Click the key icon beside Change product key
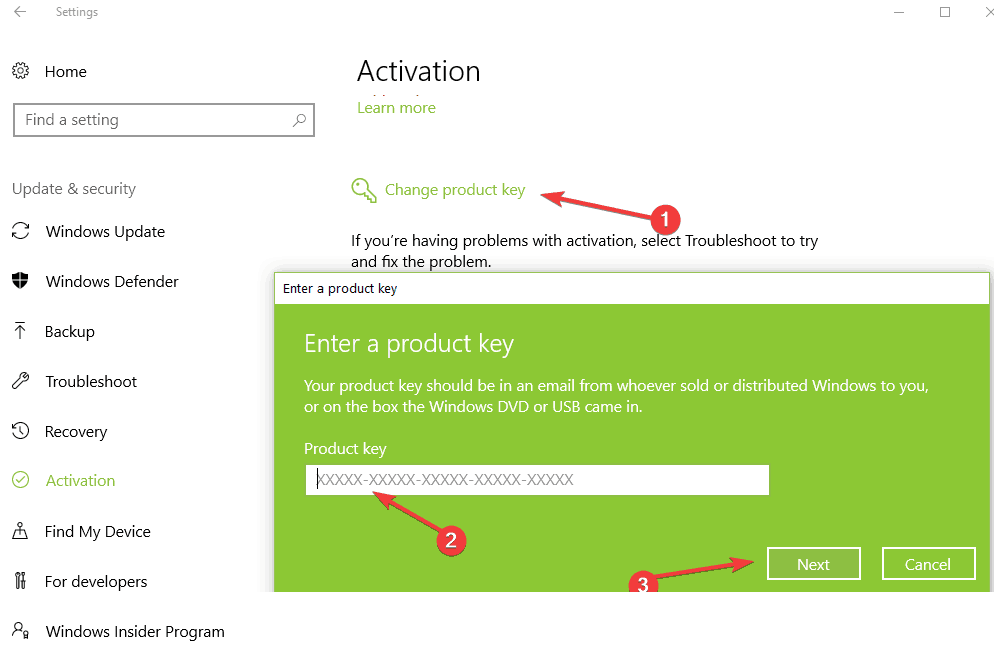994x648 pixels. tap(363, 190)
